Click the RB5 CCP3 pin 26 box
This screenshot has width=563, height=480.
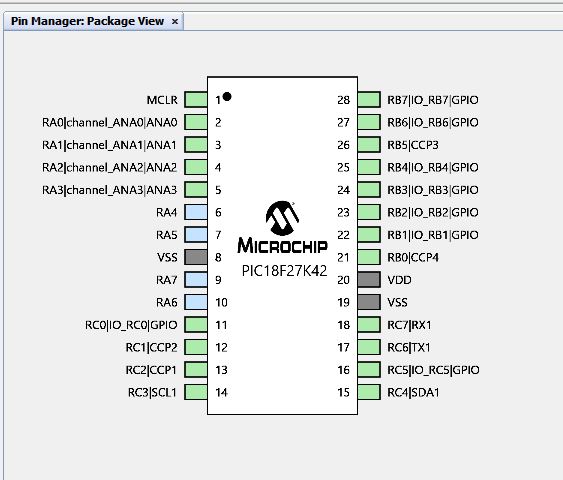click(x=369, y=145)
